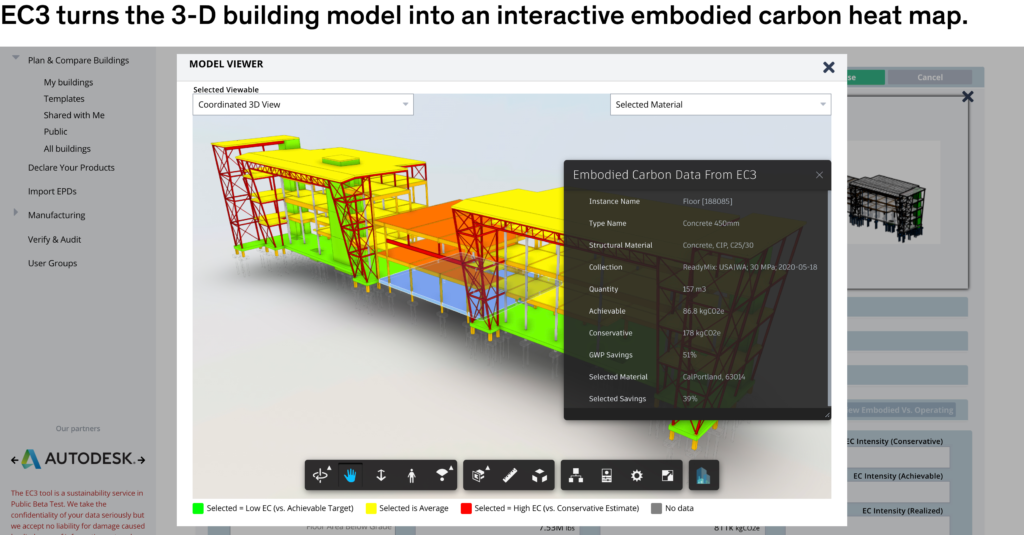Click the red High EC legend swatch
The width and height of the screenshot is (1024, 535).
tap(466, 508)
